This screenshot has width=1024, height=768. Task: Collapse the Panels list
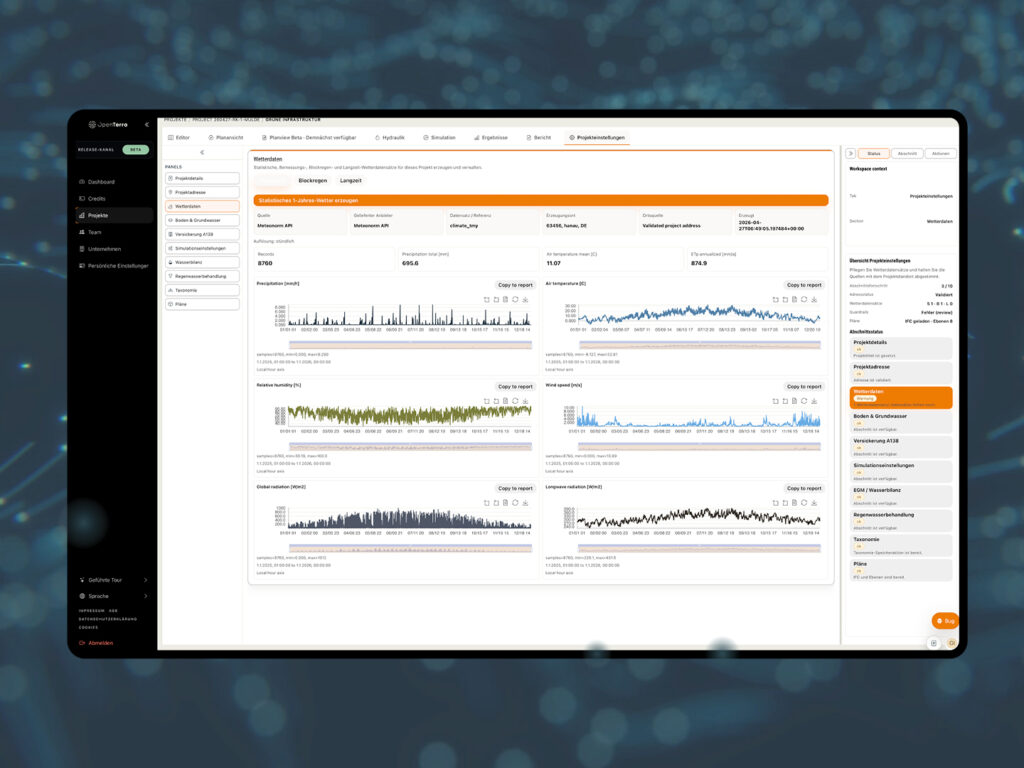pyautogui.click(x=202, y=152)
